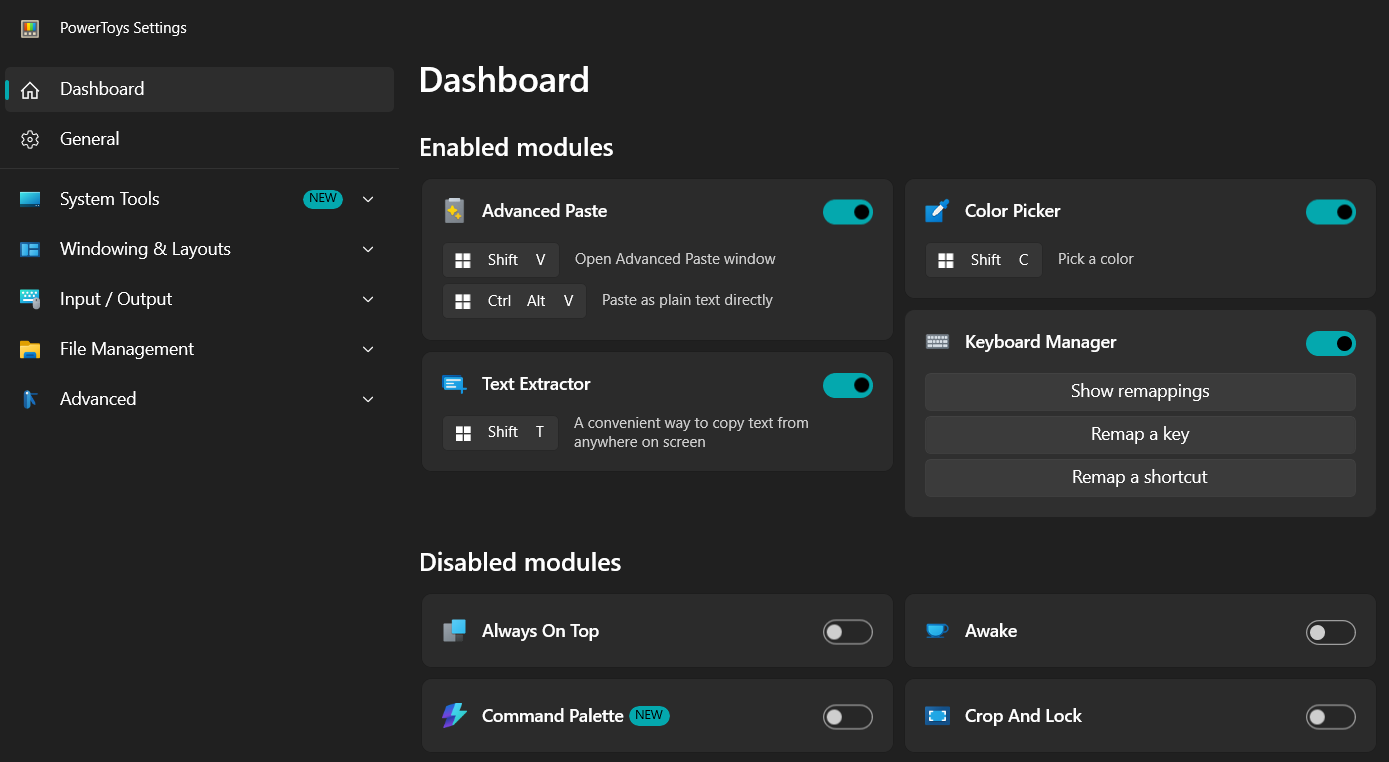Click the Remap a shortcut button

[1140, 477]
